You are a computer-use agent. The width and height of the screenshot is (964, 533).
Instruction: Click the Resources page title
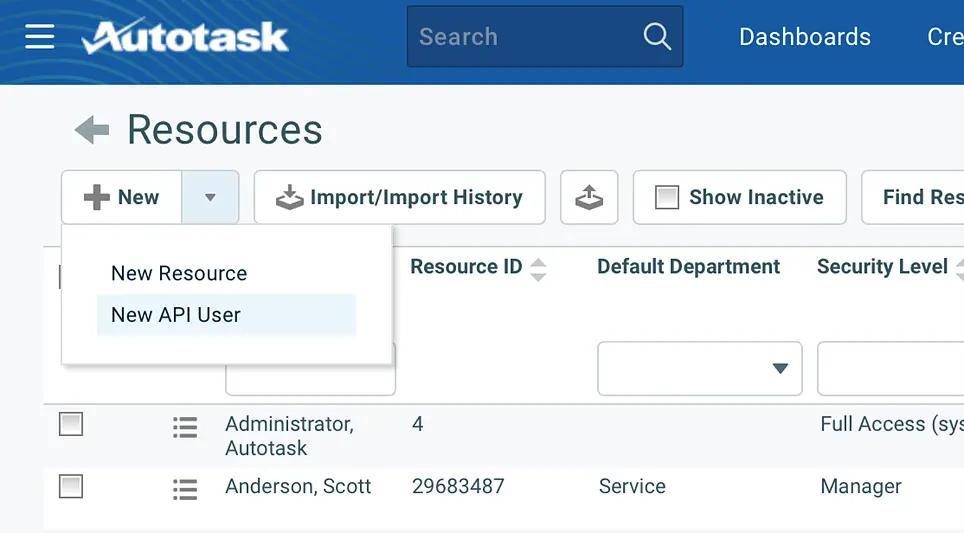pyautogui.click(x=224, y=130)
